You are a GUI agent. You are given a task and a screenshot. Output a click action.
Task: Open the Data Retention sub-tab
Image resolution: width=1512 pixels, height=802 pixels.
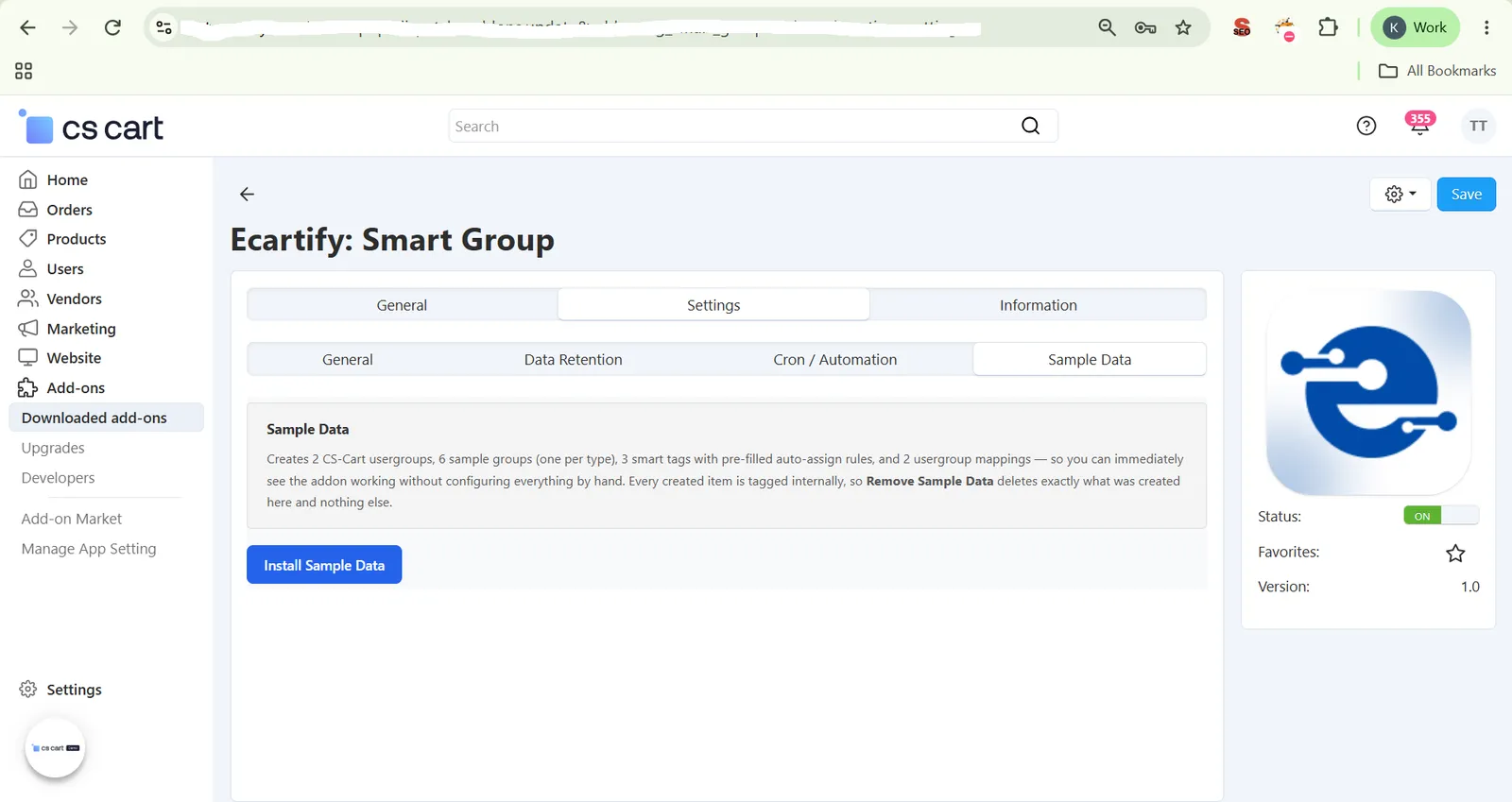click(573, 360)
